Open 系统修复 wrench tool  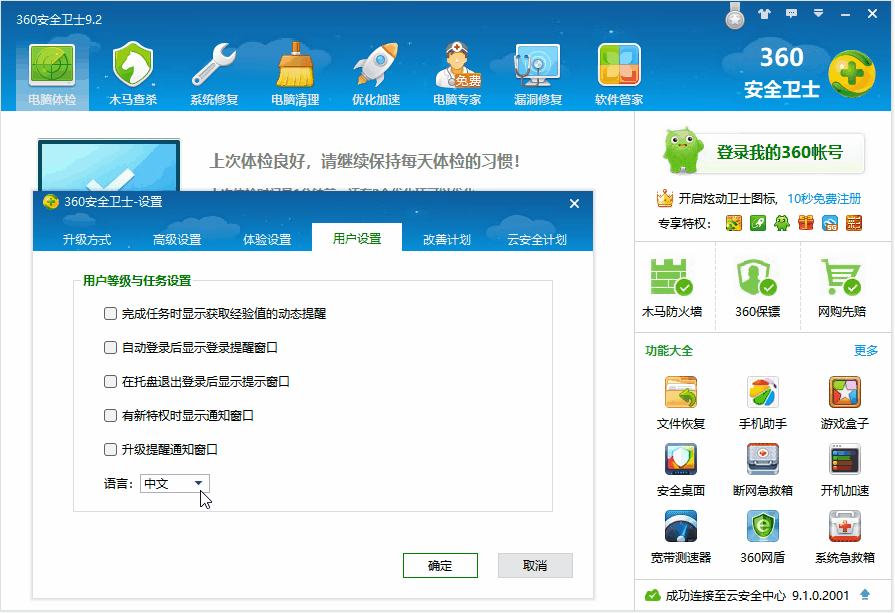214,74
